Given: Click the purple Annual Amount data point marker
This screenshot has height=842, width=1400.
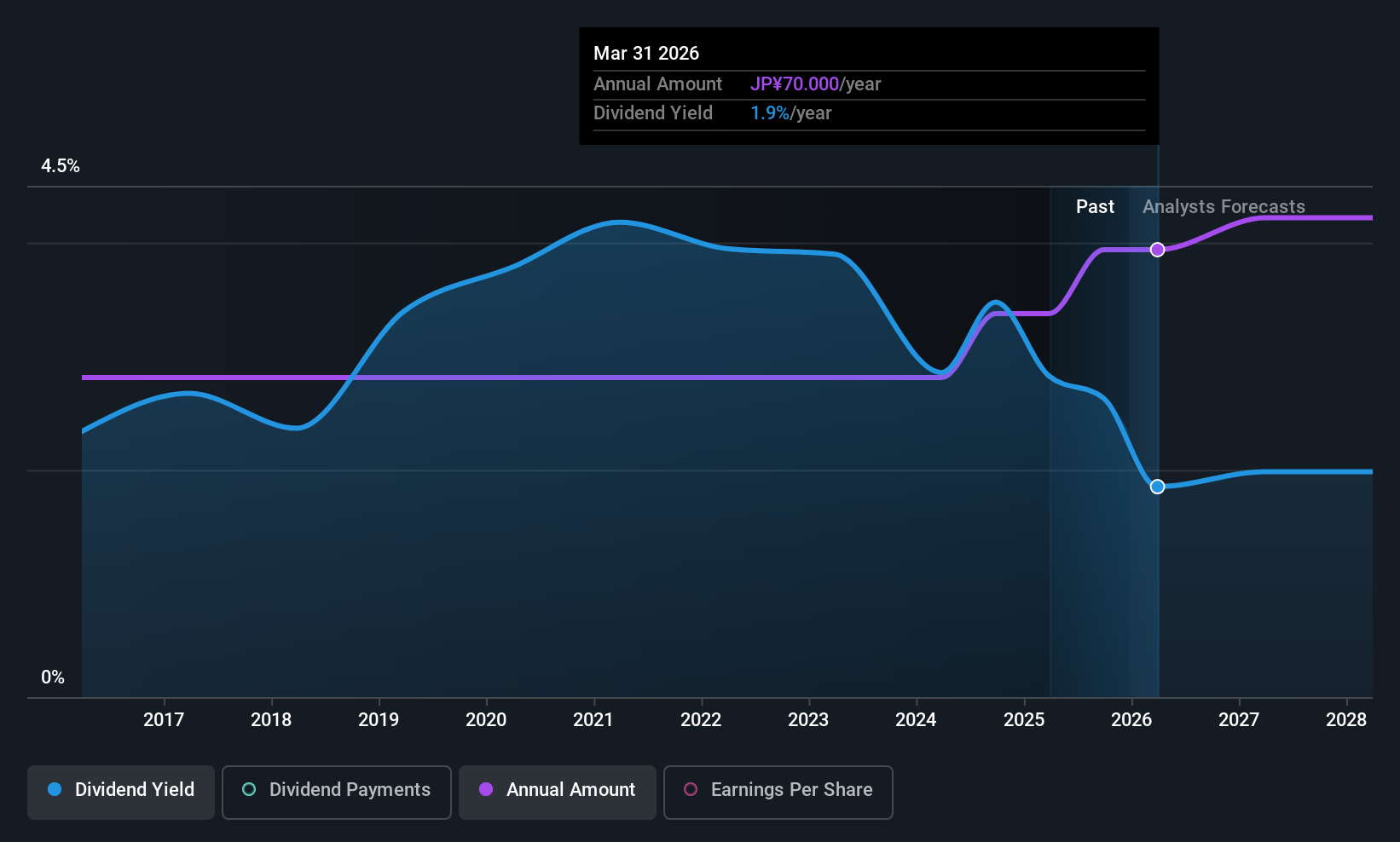Looking at the screenshot, I should coord(1157,250).
